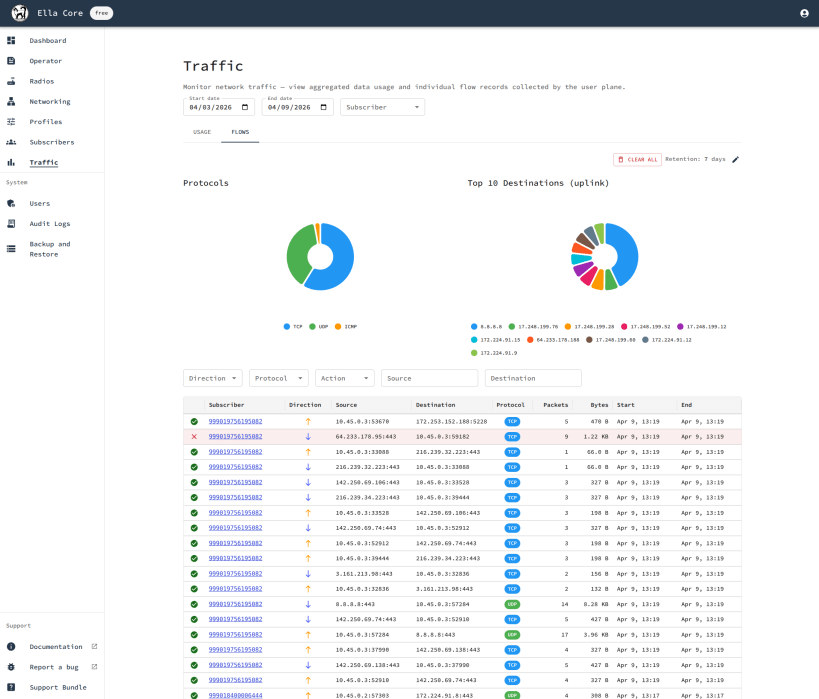Open the user account avatar icon
Viewport: 819px width, 699px height.
click(x=804, y=13)
